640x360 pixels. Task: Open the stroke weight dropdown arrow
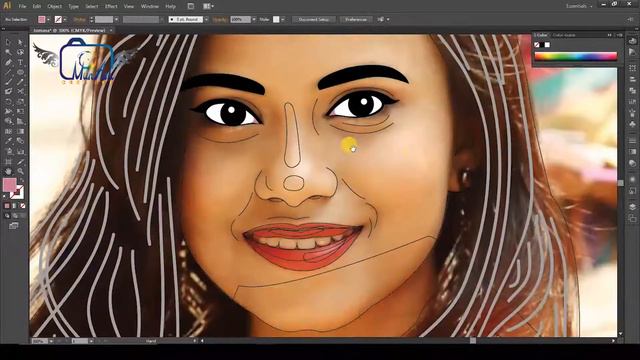point(116,19)
